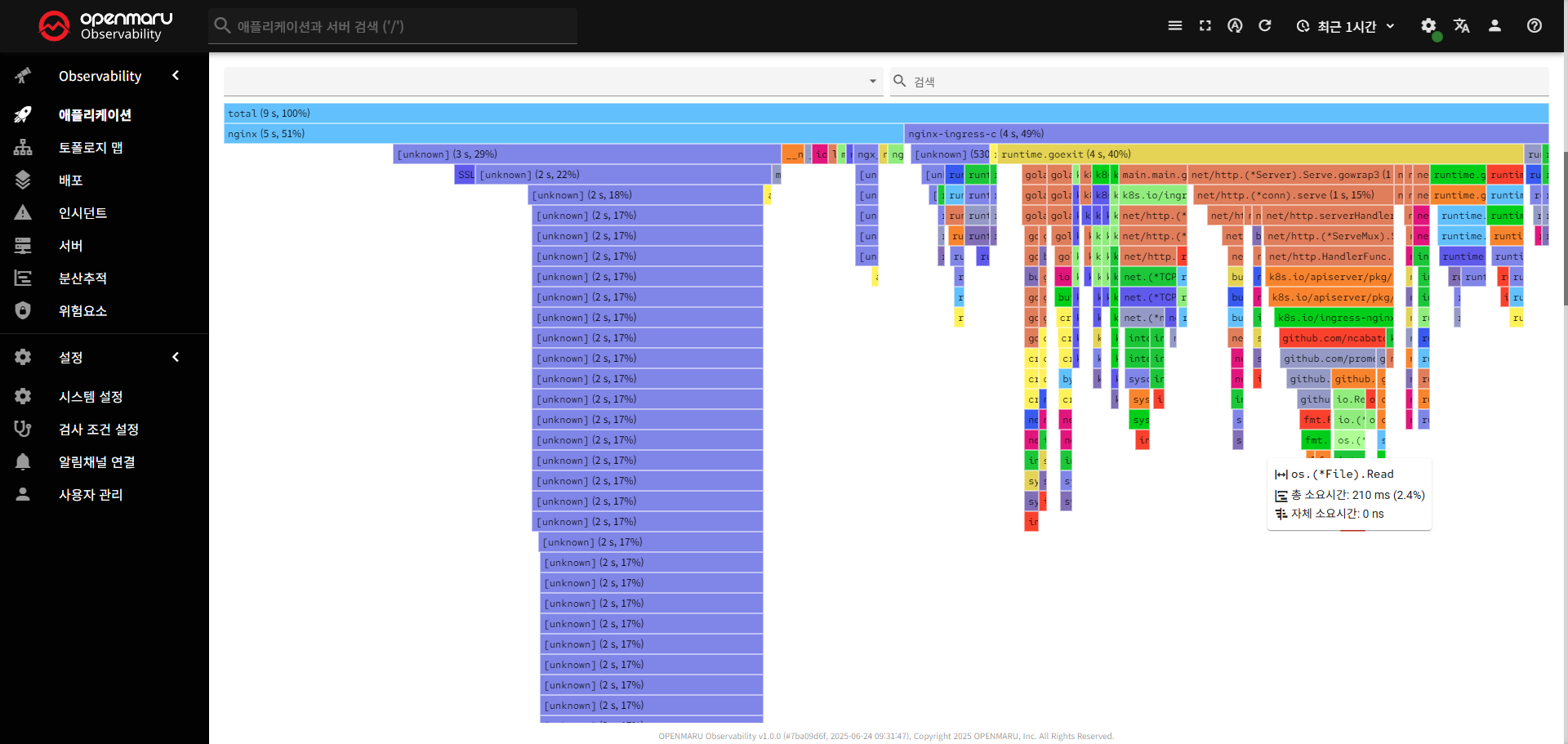The height and width of the screenshot is (744, 1568).
Task: Open the auto-refresh circular A icon
Action: 1235,26
